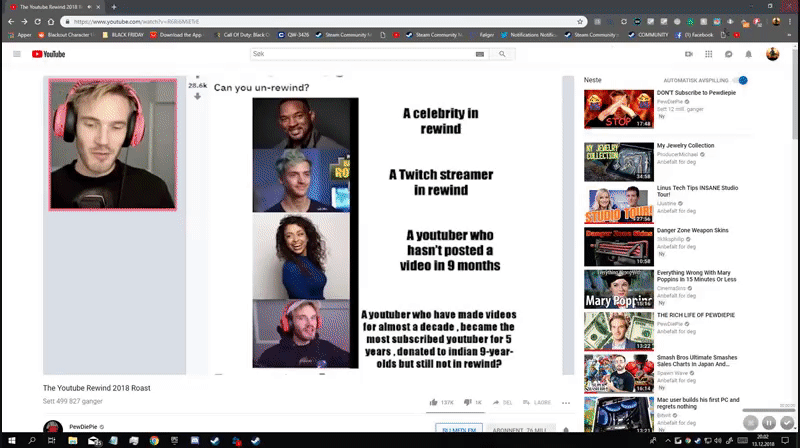This screenshot has width=800, height=448.
Task: Open the YouTube apps grid
Action: (709, 54)
